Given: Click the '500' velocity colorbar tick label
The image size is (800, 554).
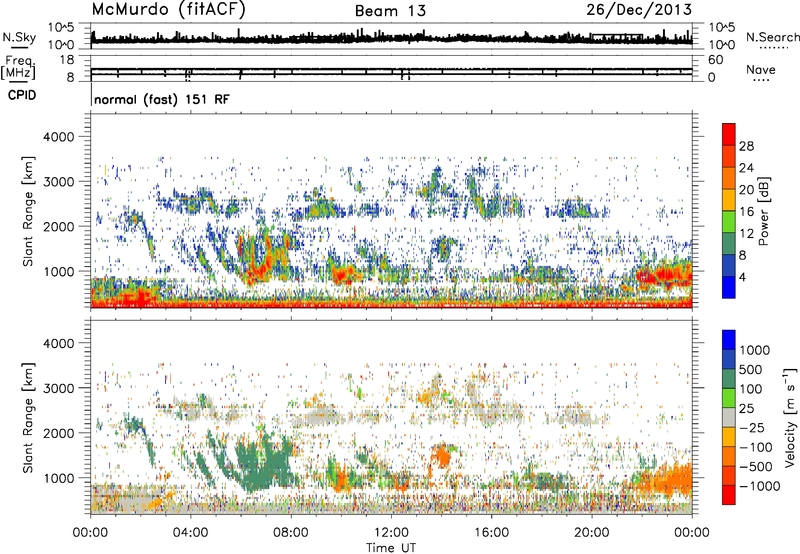Looking at the screenshot, I should (x=750, y=369).
